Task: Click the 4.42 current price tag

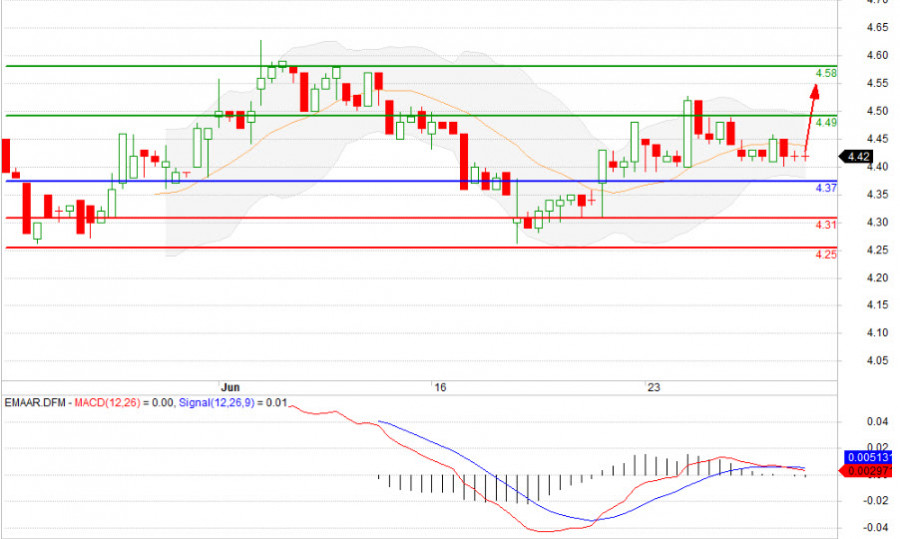Action: pos(856,157)
